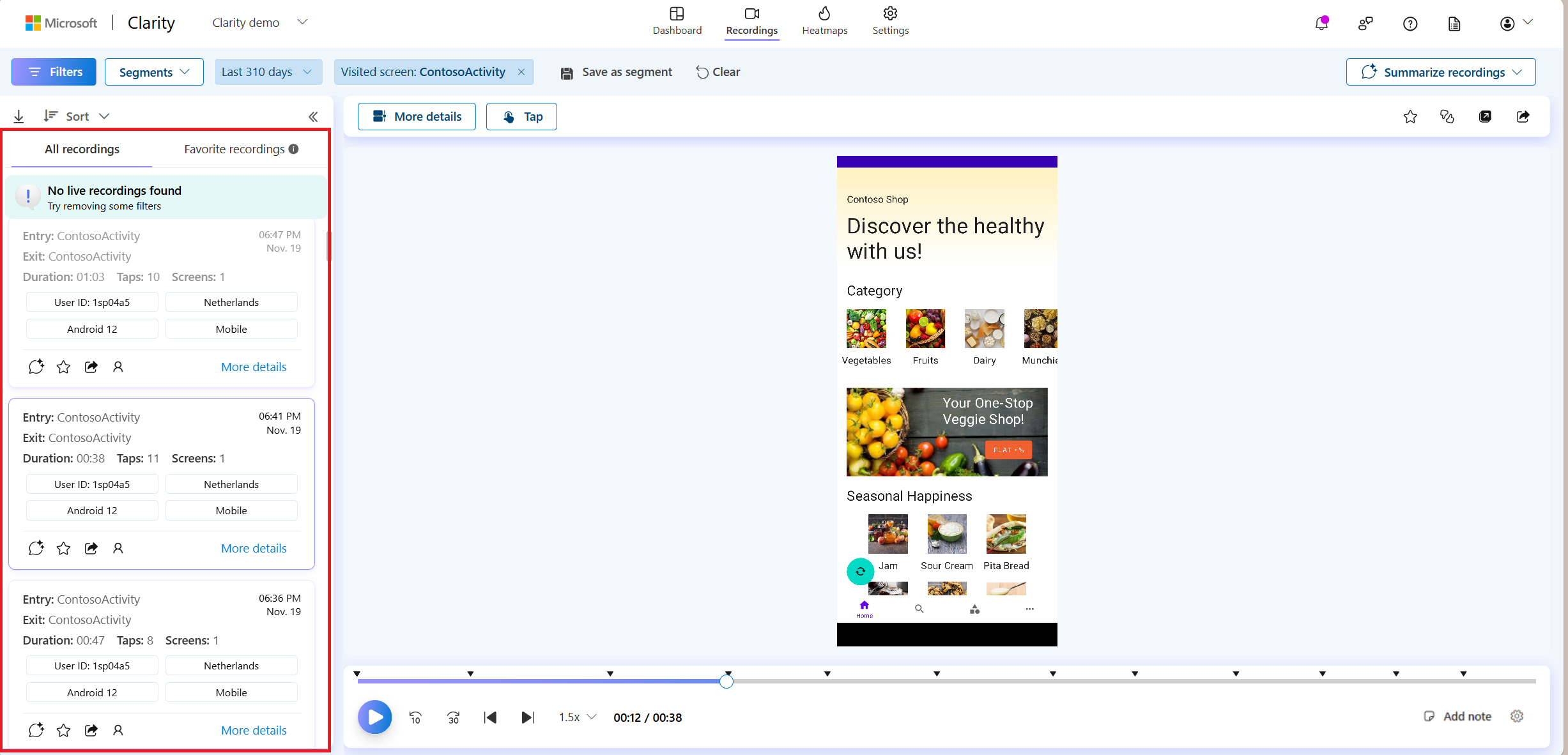Image resolution: width=1568 pixels, height=755 pixels.
Task: Click the Microsoft logo
Action: (x=61, y=23)
